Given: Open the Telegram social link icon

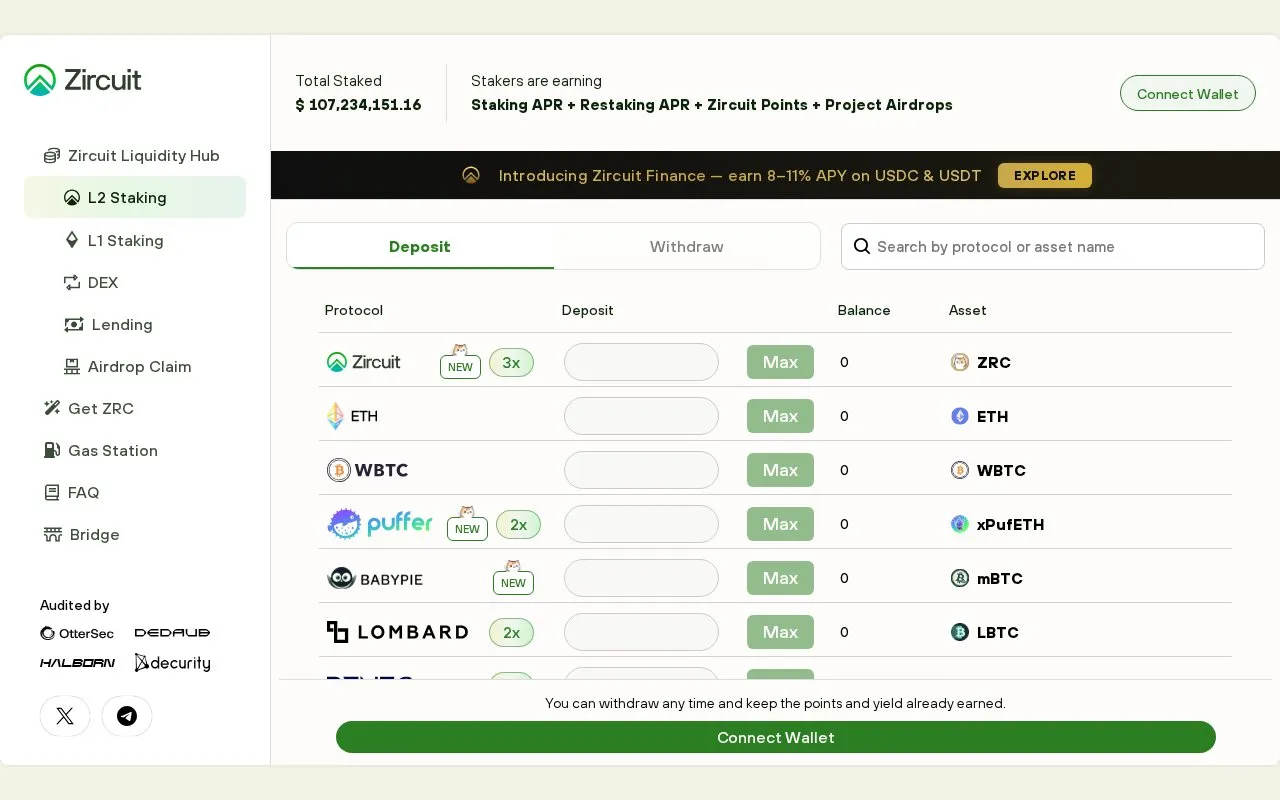Looking at the screenshot, I should pos(127,716).
